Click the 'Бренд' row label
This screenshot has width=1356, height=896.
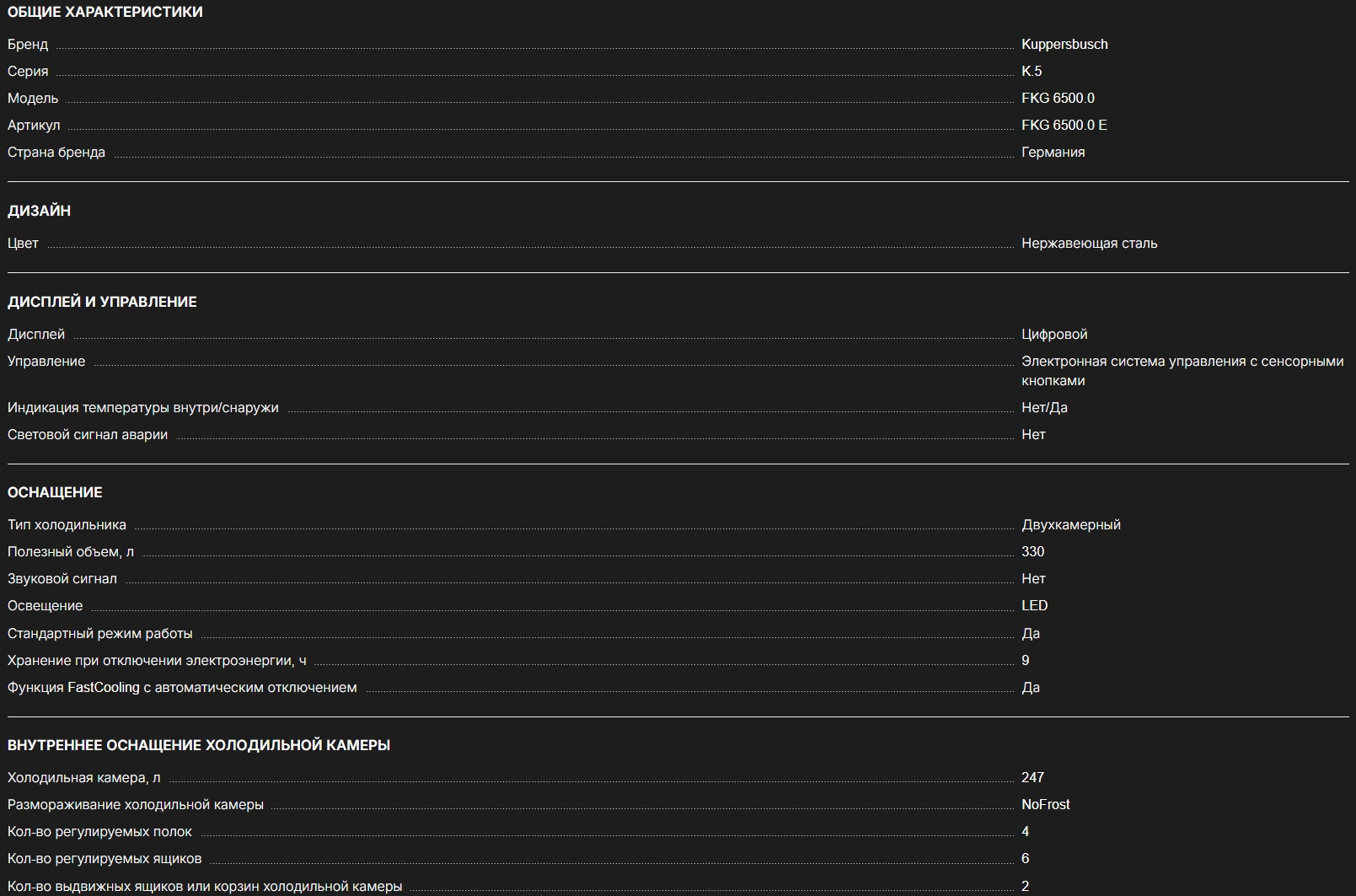click(x=28, y=44)
